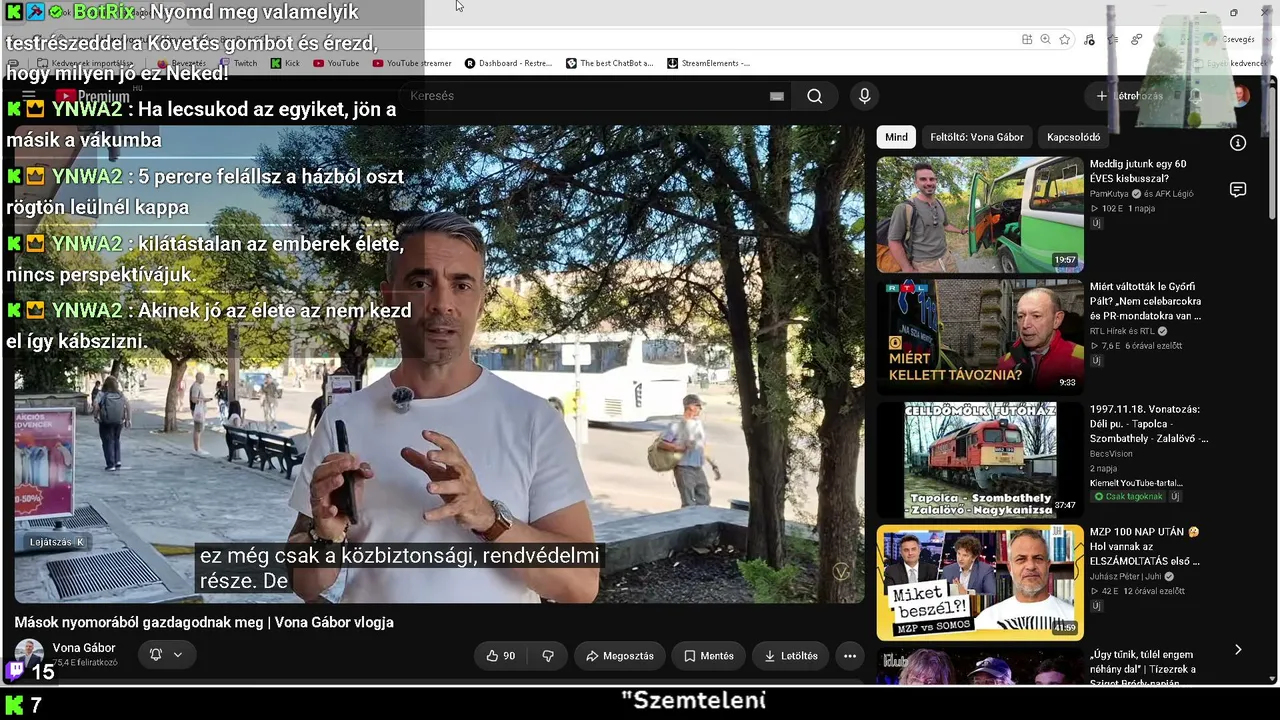This screenshot has width=1280, height=720.
Task: Click the main video player area
Action: 439,364
